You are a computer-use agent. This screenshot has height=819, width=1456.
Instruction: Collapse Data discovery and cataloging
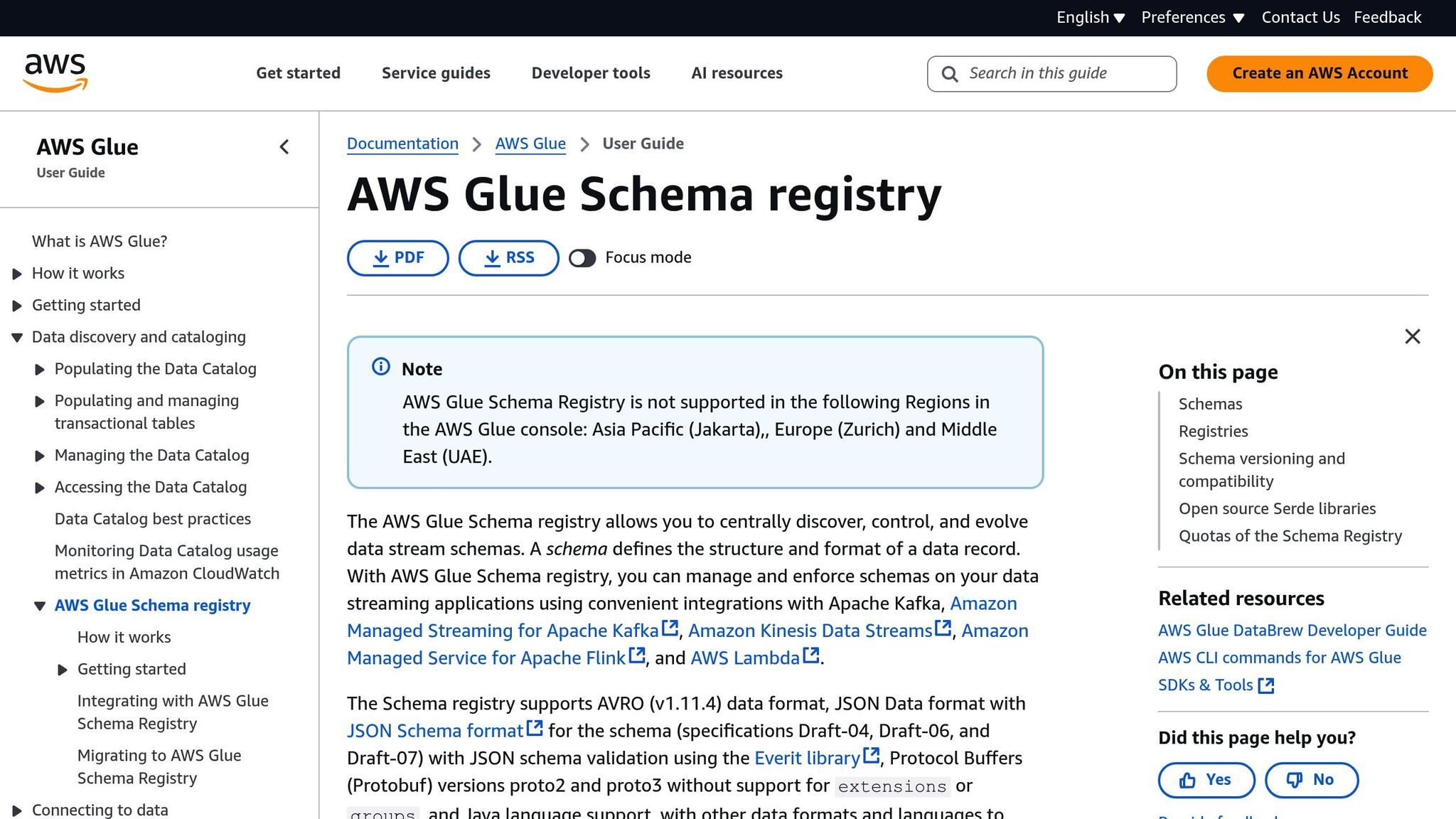coord(17,338)
